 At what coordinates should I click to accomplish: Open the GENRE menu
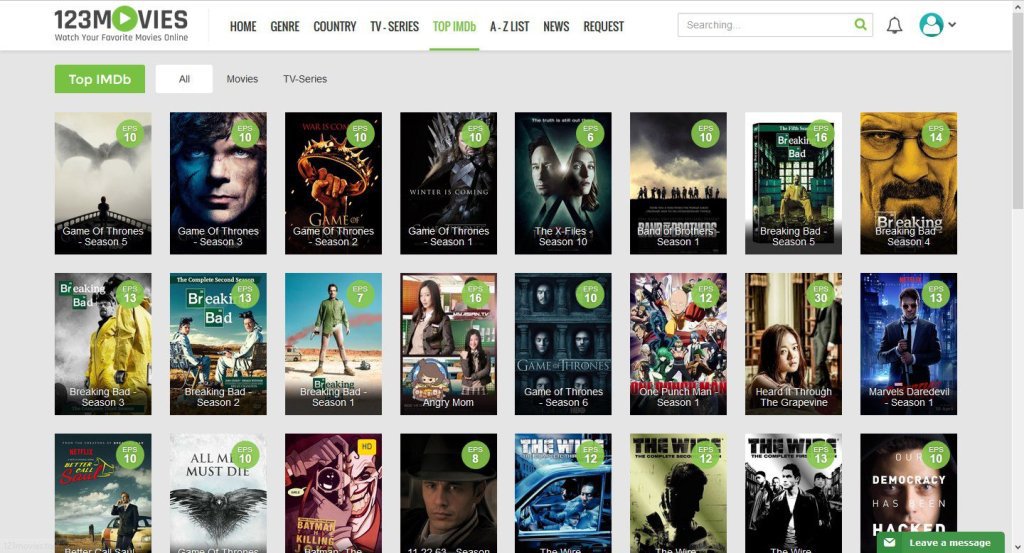(284, 26)
